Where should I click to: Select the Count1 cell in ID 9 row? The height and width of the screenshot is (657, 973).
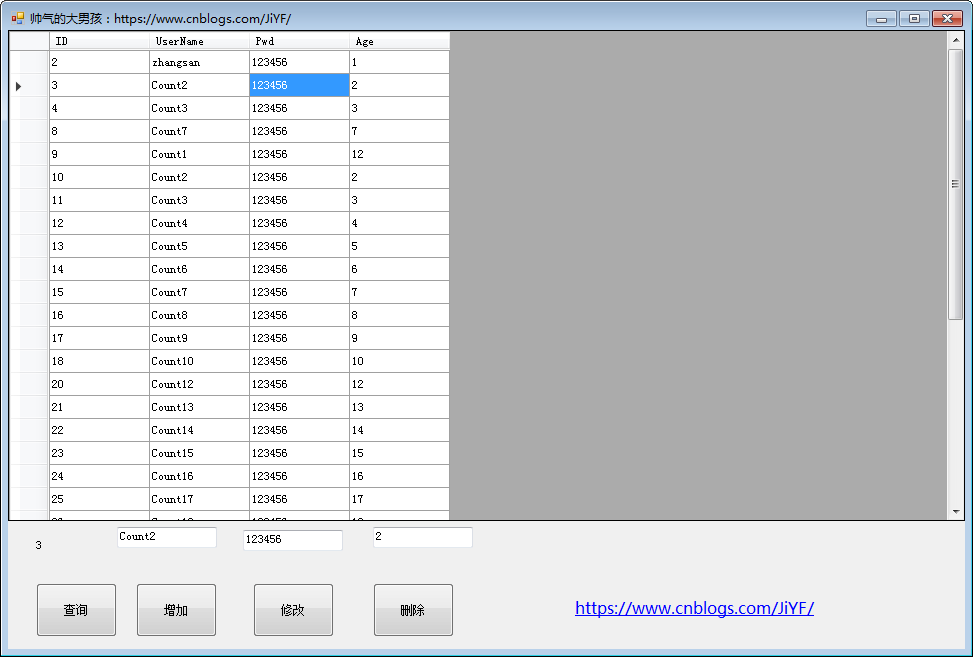pos(199,154)
